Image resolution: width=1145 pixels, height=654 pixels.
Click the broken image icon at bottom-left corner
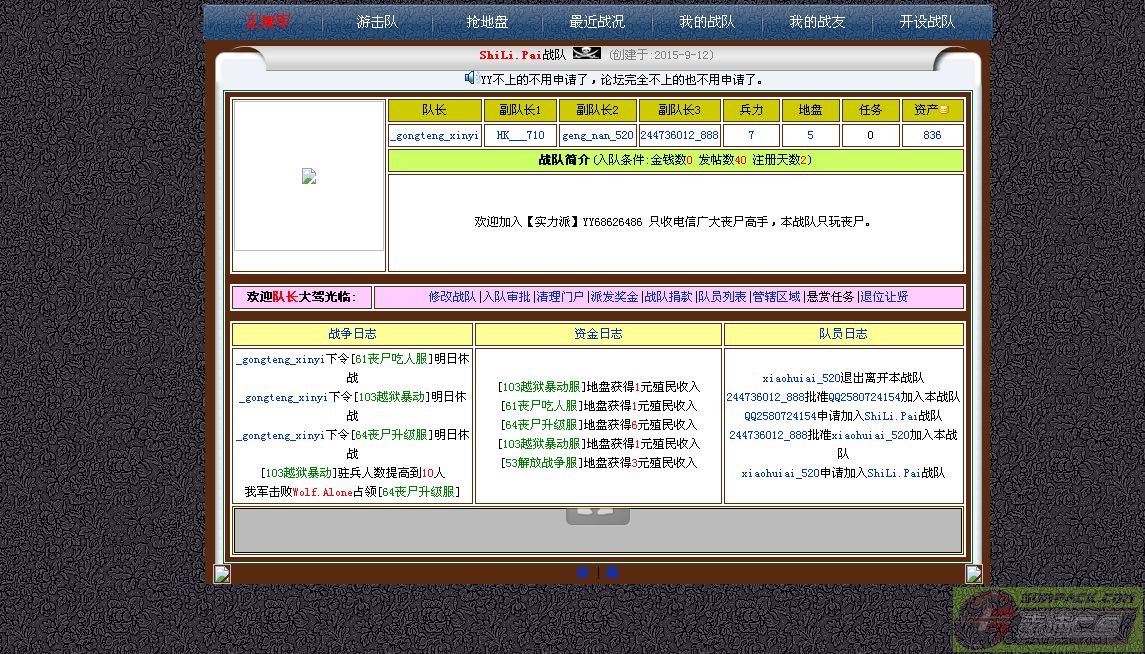pos(222,574)
